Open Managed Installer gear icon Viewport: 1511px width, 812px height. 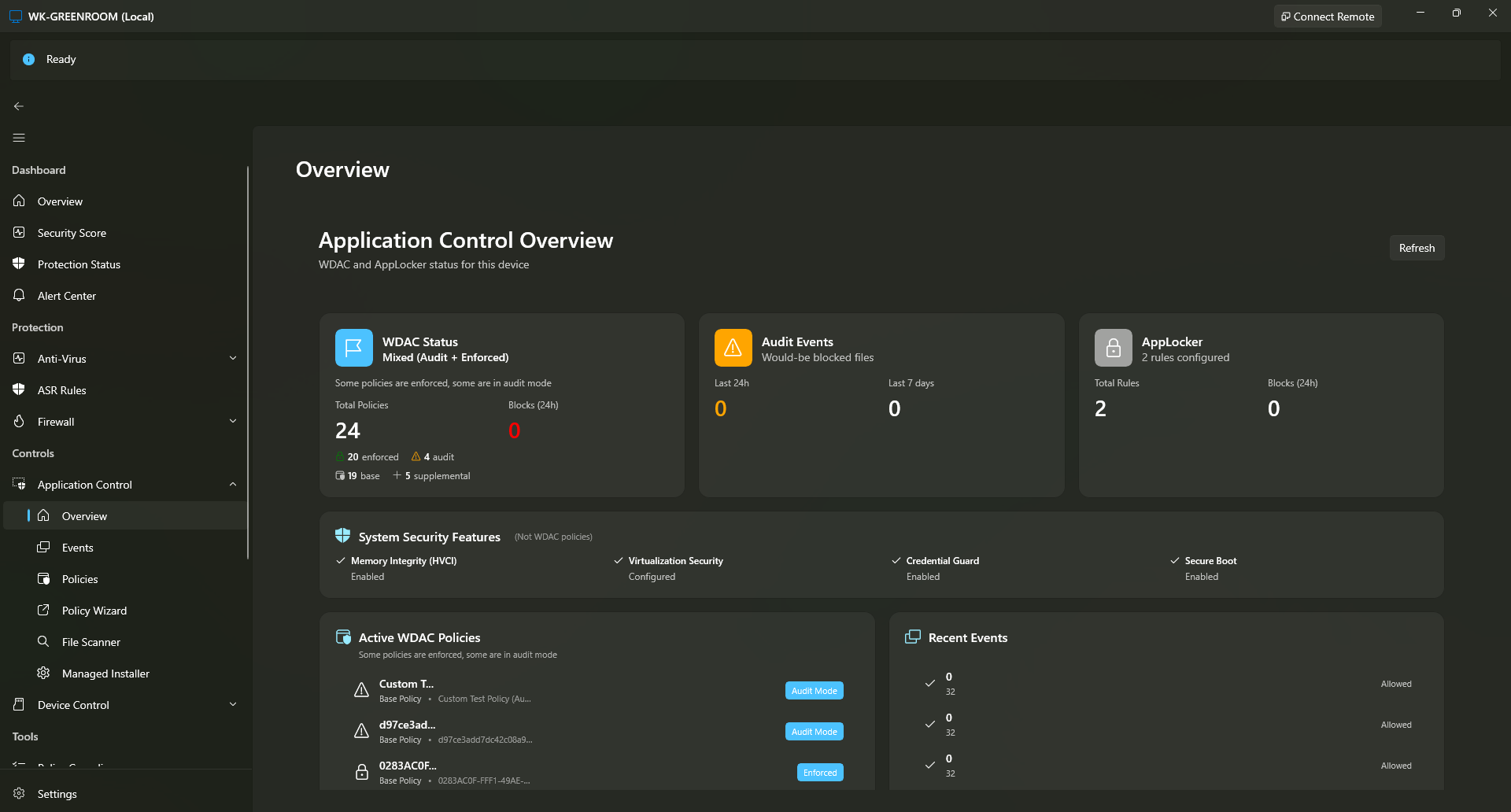(x=44, y=673)
